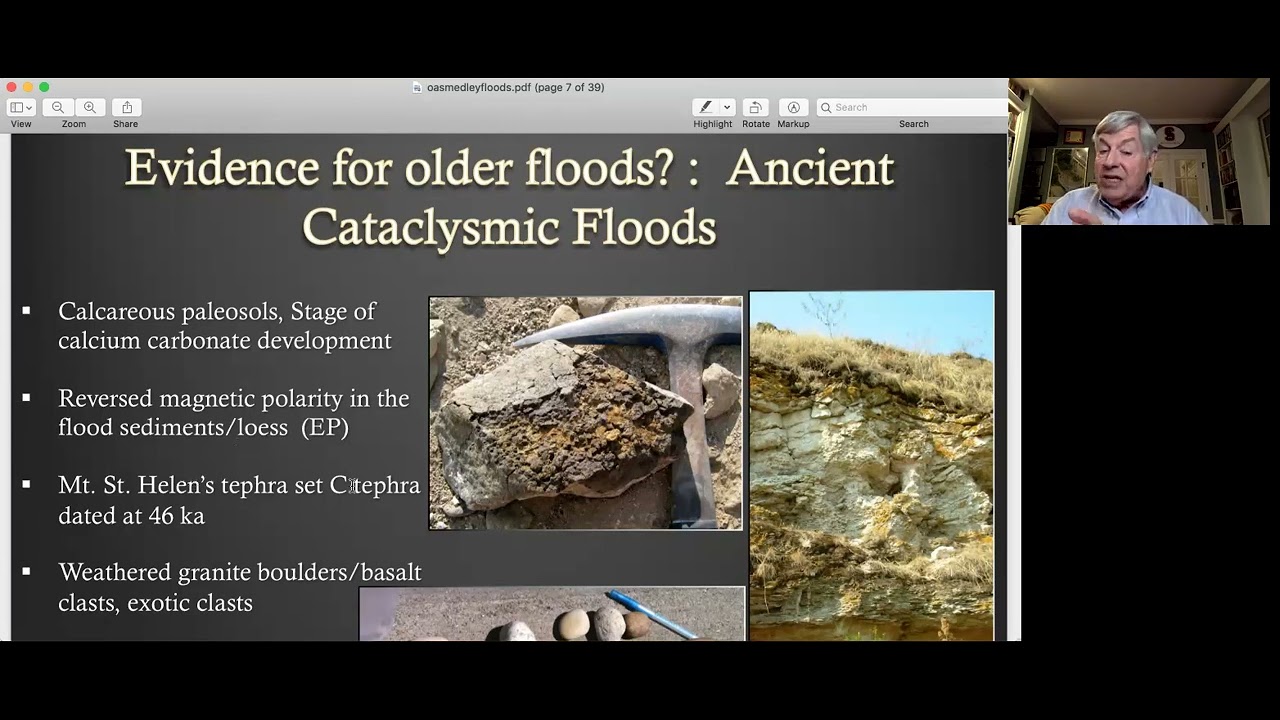This screenshot has height=720, width=1280.
Task: Click the rock hammer photo
Action: (586, 413)
